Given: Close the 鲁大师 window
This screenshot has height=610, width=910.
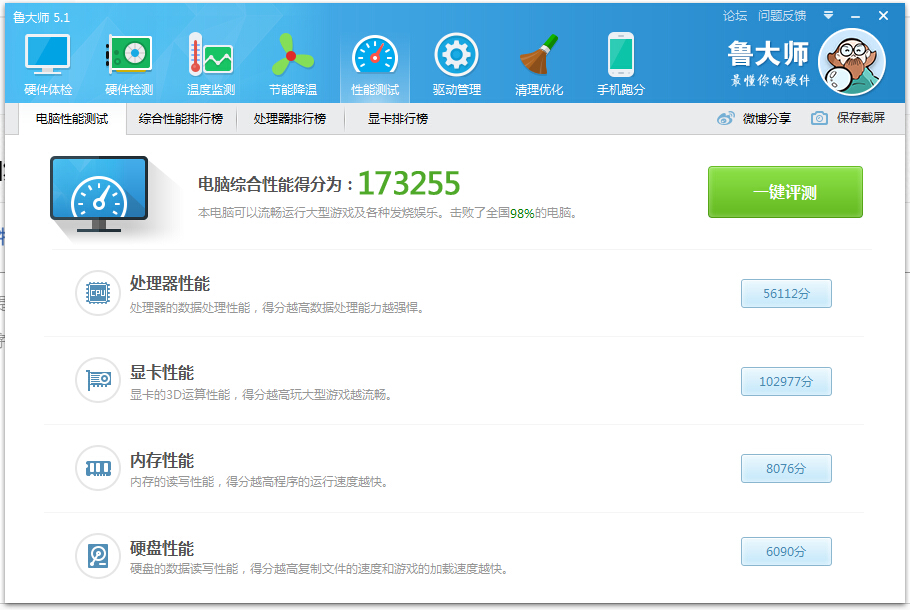Looking at the screenshot, I should click(x=883, y=16).
